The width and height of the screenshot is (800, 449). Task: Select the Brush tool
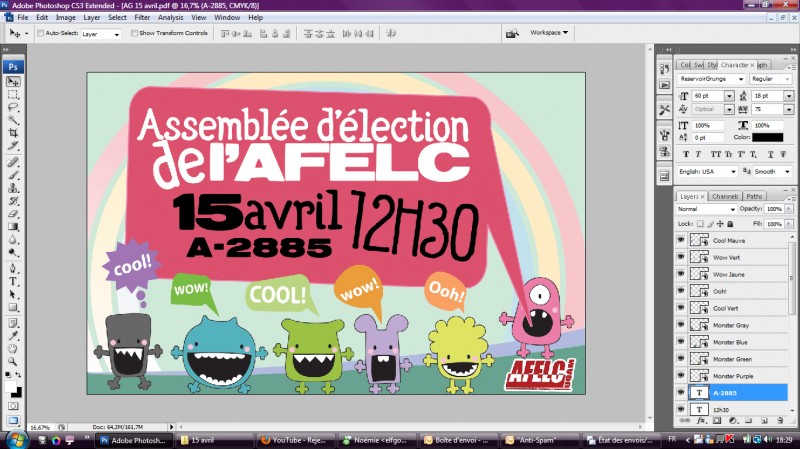point(13,176)
